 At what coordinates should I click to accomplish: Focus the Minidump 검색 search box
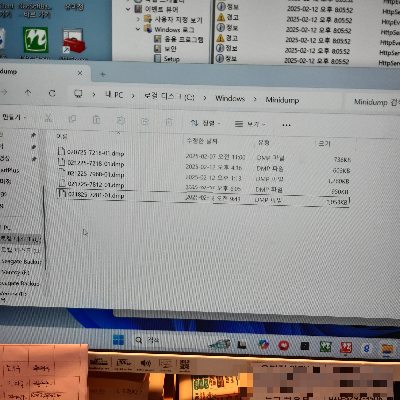pyautogui.click(x=373, y=102)
